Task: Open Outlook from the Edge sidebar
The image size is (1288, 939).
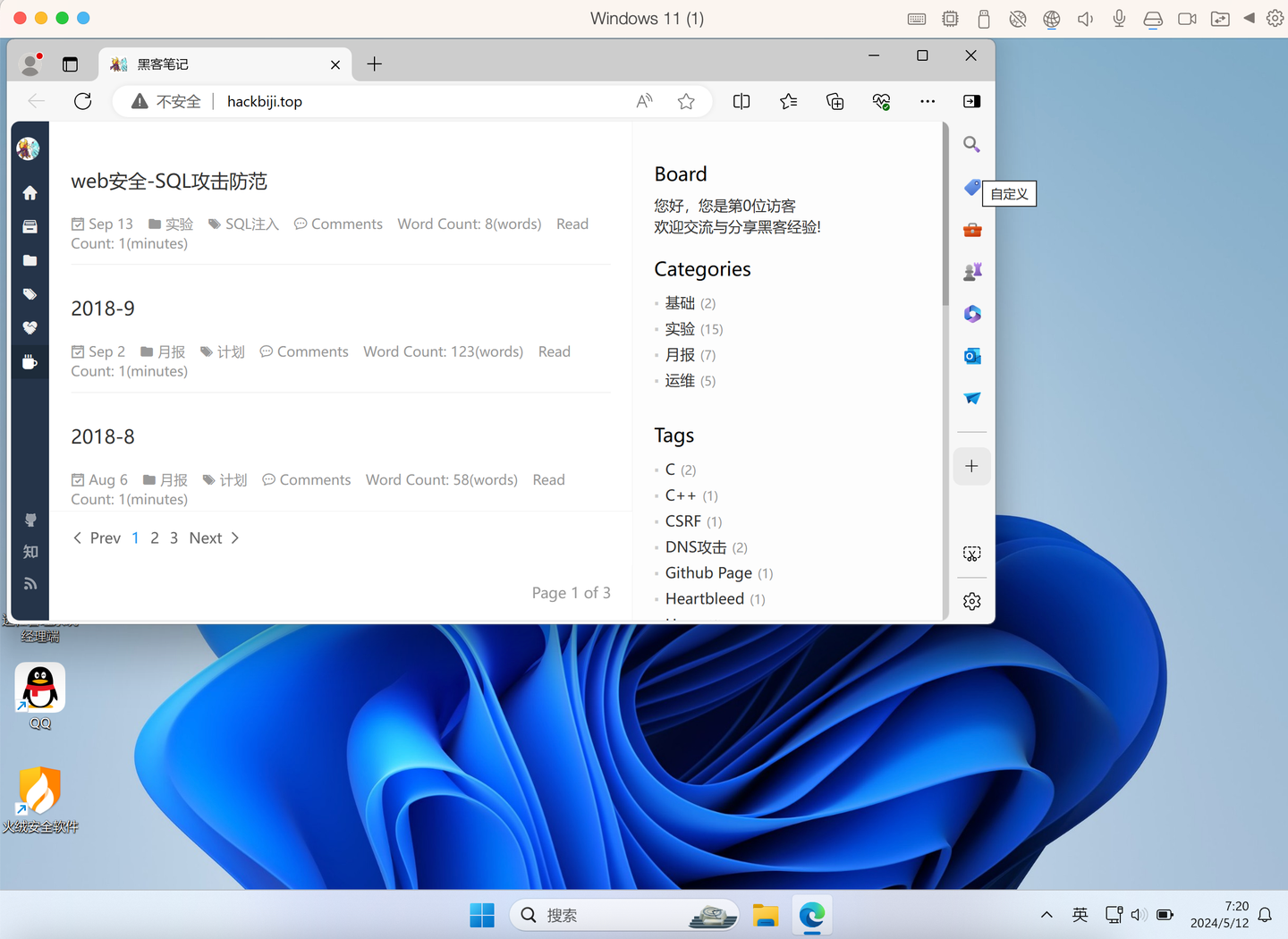Action: click(971, 355)
